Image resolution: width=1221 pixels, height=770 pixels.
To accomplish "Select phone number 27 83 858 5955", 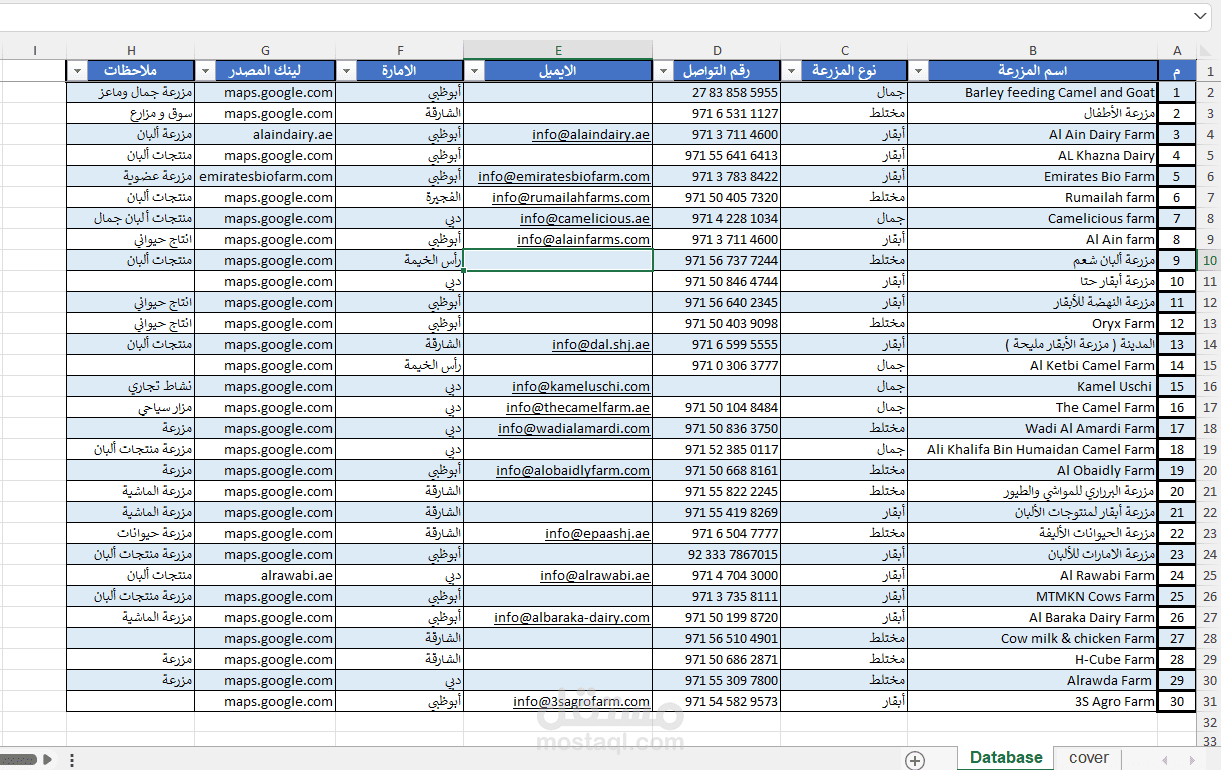I will [x=717, y=92].
